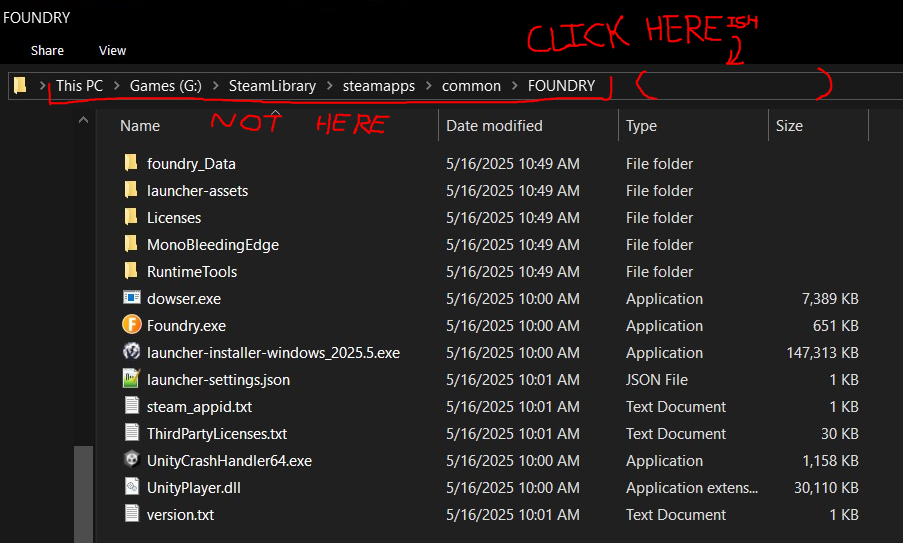
Task: Open the Share ribbon tab
Action: pos(47,51)
